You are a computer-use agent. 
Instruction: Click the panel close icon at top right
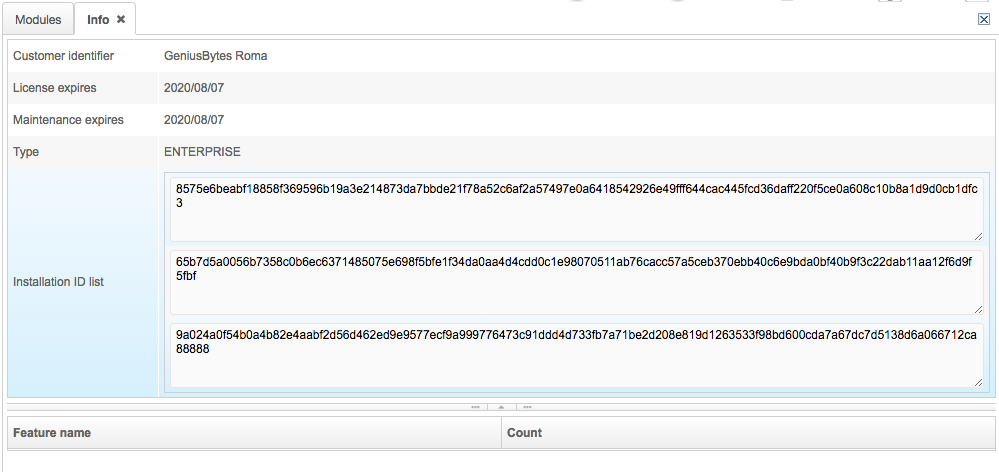tap(984, 19)
